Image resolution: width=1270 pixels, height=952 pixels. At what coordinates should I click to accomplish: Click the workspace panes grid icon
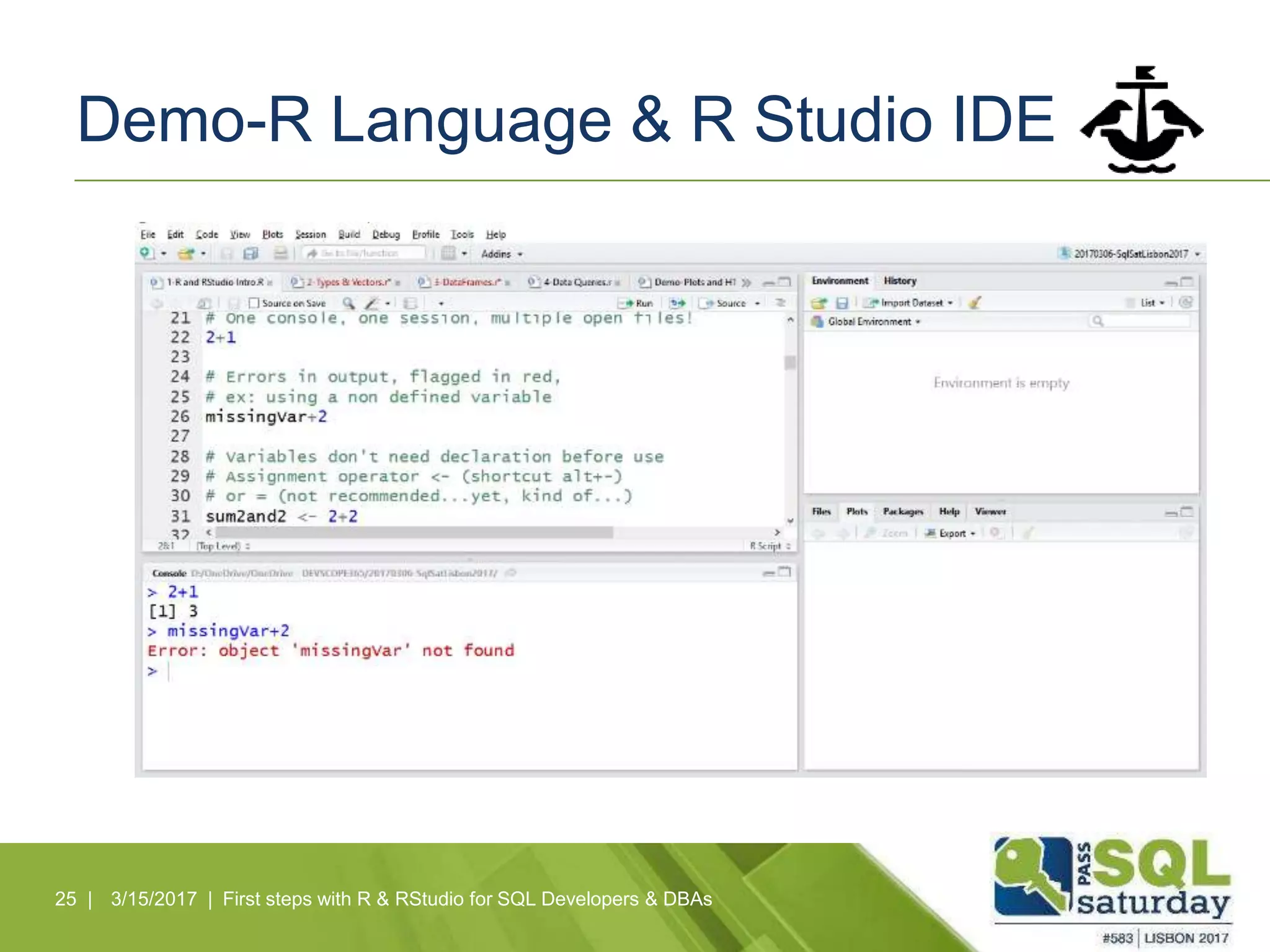(448, 253)
